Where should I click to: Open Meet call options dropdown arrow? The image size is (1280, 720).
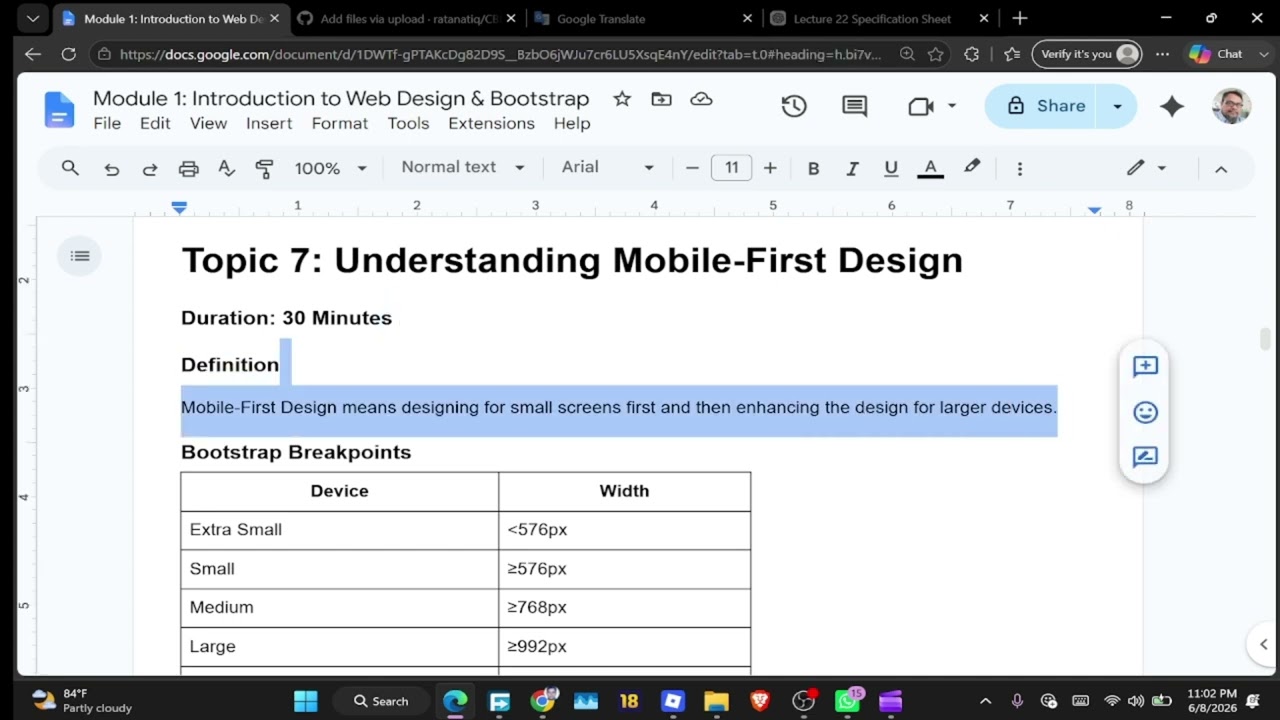[952, 106]
